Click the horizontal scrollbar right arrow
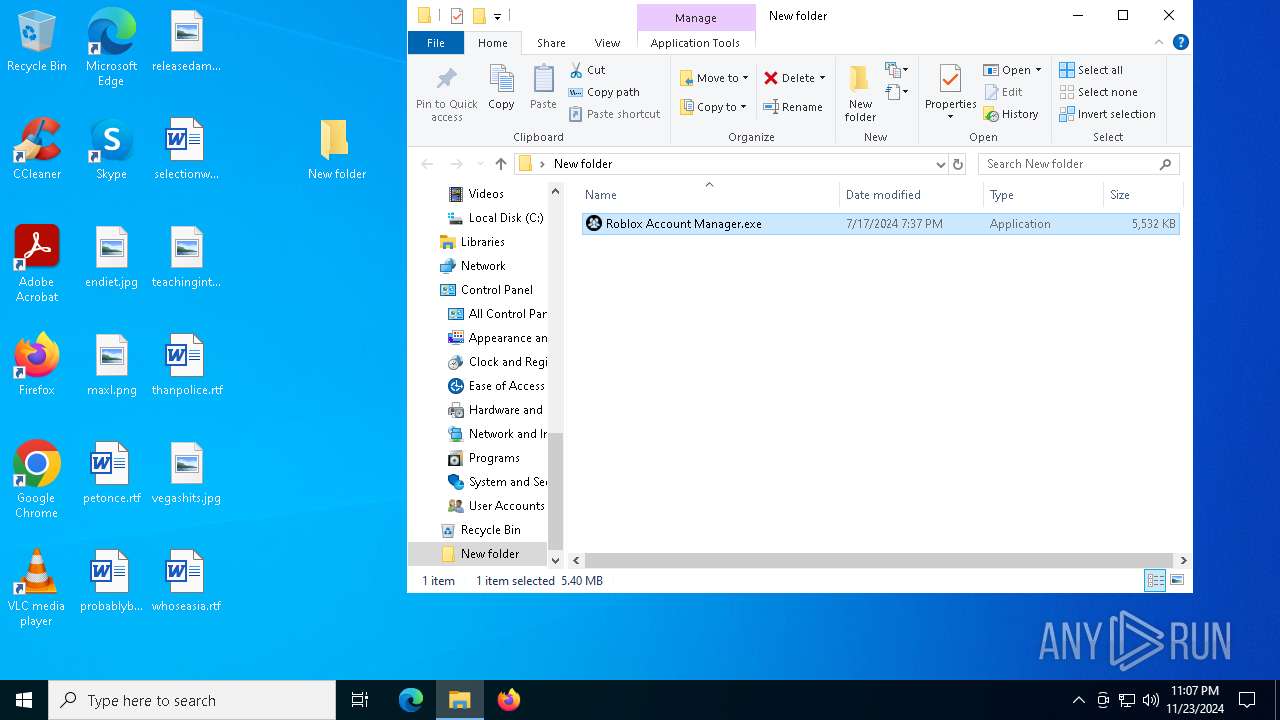 click(x=1184, y=561)
